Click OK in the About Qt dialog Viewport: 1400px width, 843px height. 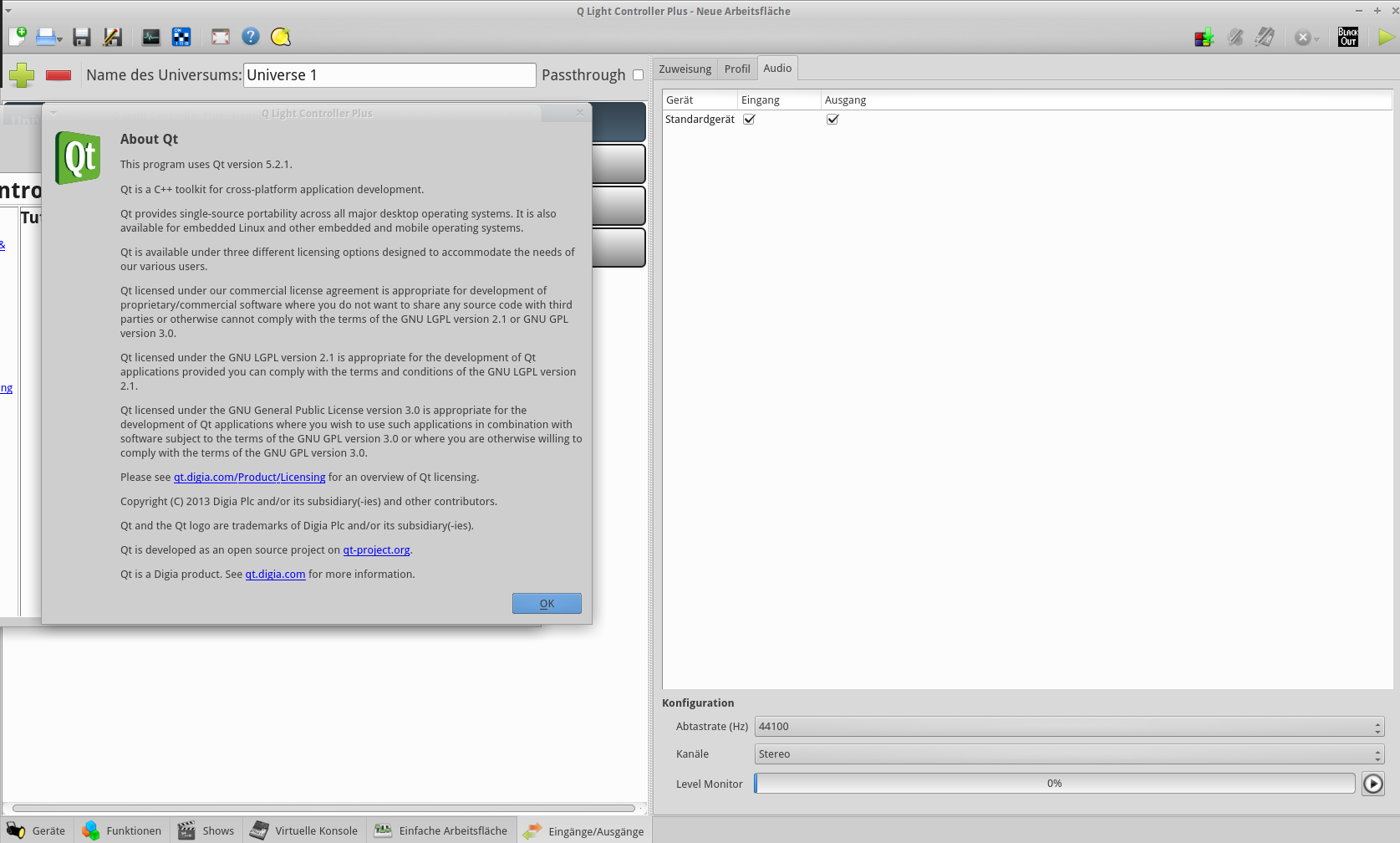[x=547, y=604]
